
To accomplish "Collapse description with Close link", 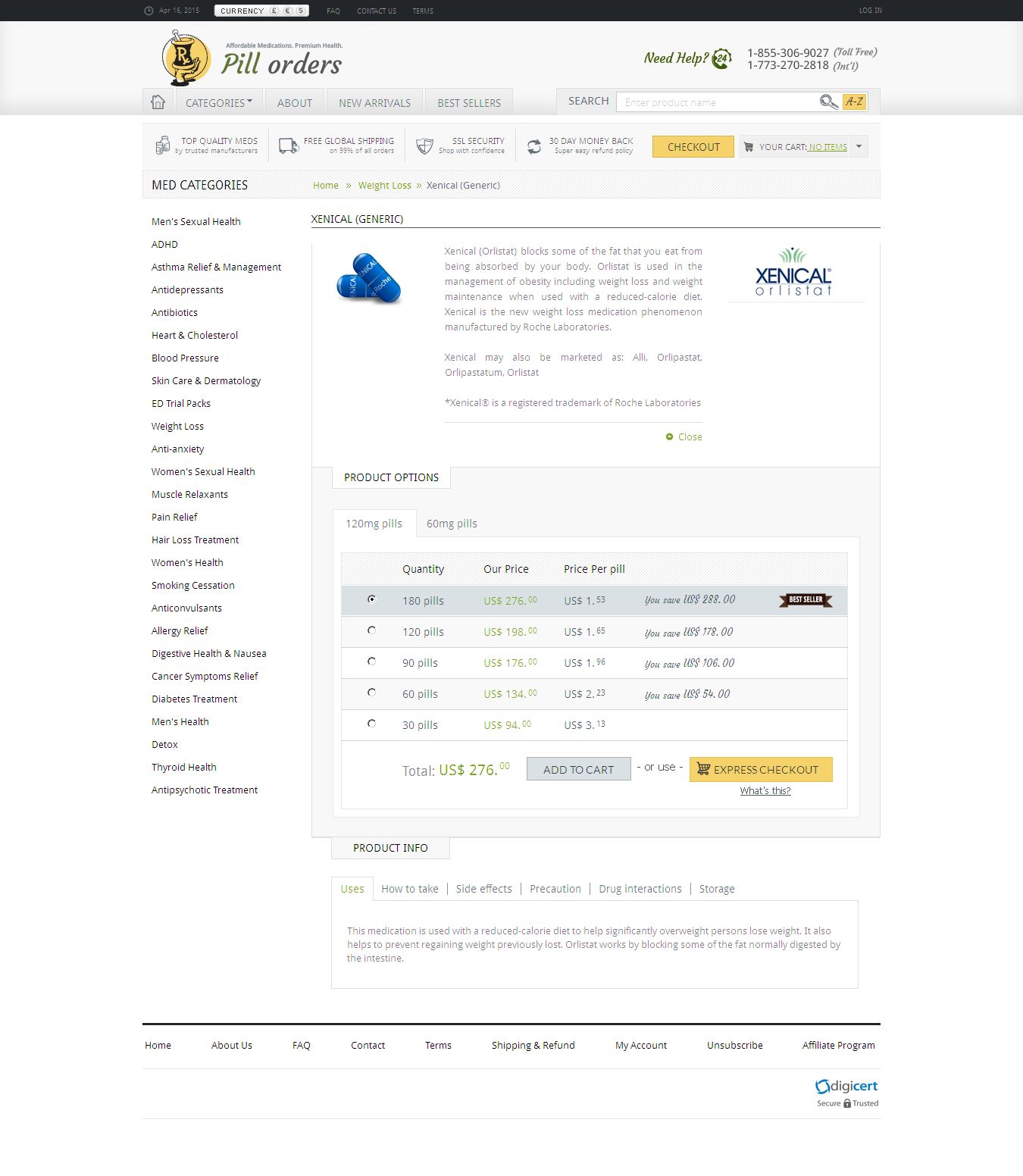I will (x=684, y=436).
